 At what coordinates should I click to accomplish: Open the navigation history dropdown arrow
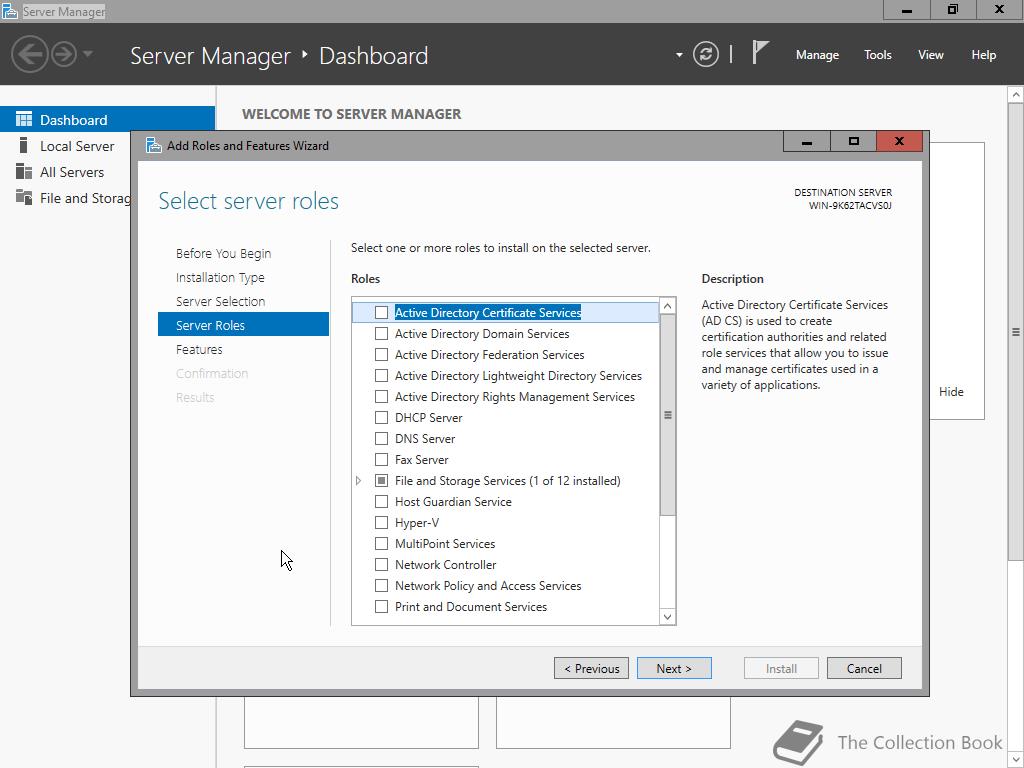(x=88, y=54)
